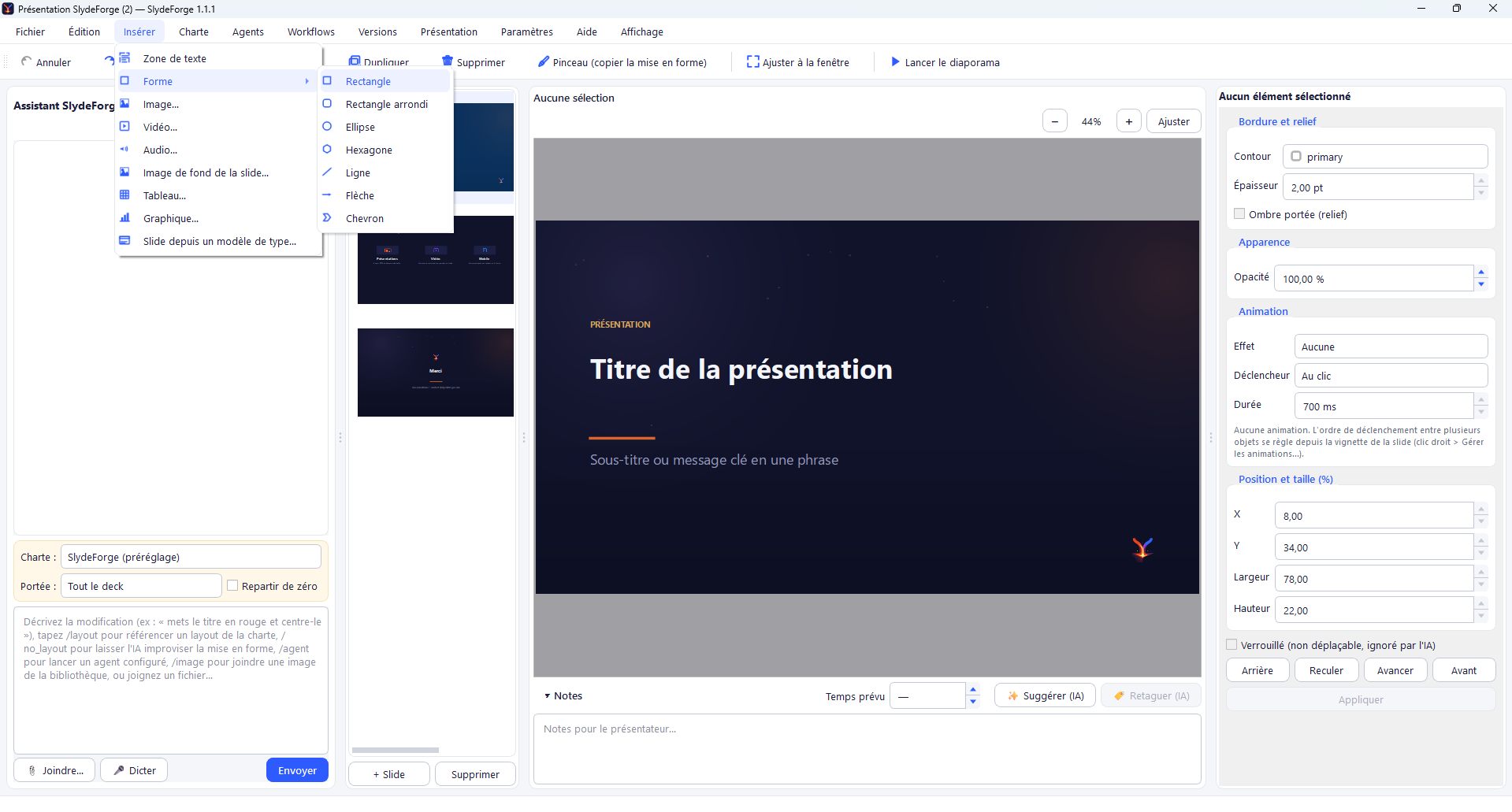Screen dimensions: 1512x812
Task: Click the Audio... speaker icon in menu
Action: (x=124, y=150)
